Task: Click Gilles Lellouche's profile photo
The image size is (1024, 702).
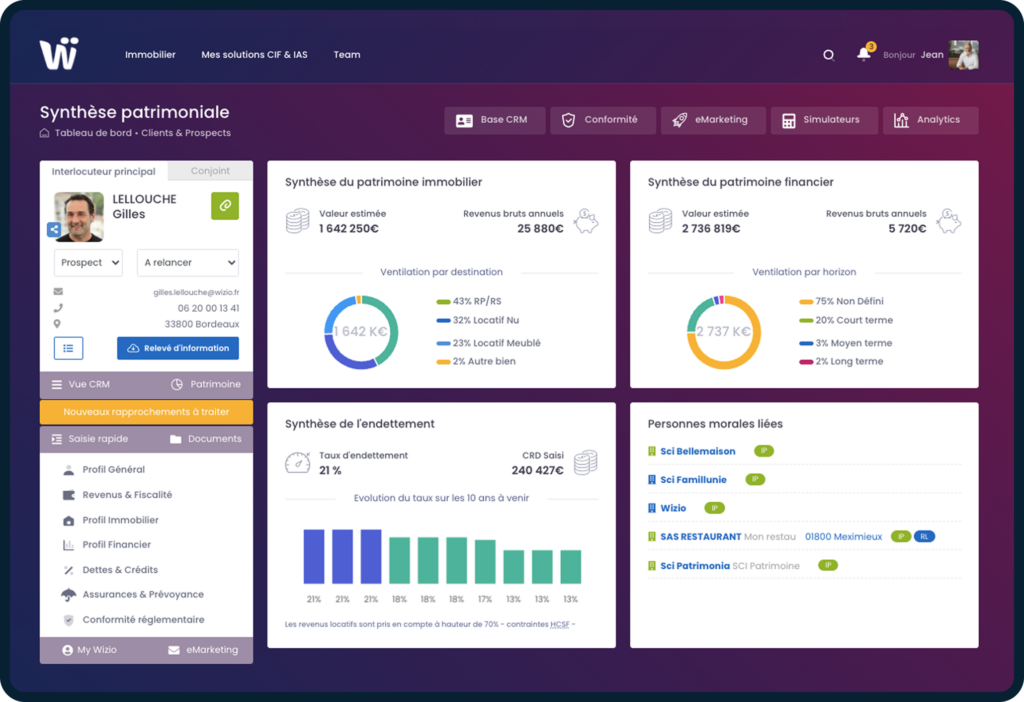Action: 78,216
